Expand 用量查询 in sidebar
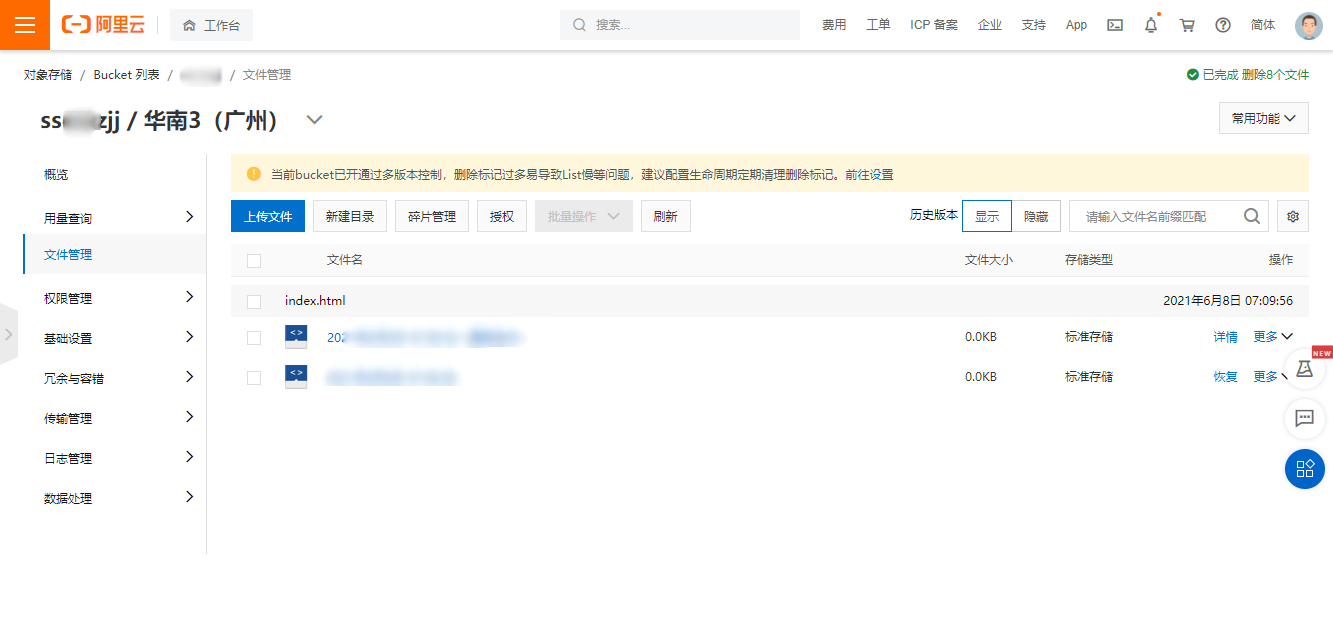 pos(189,217)
